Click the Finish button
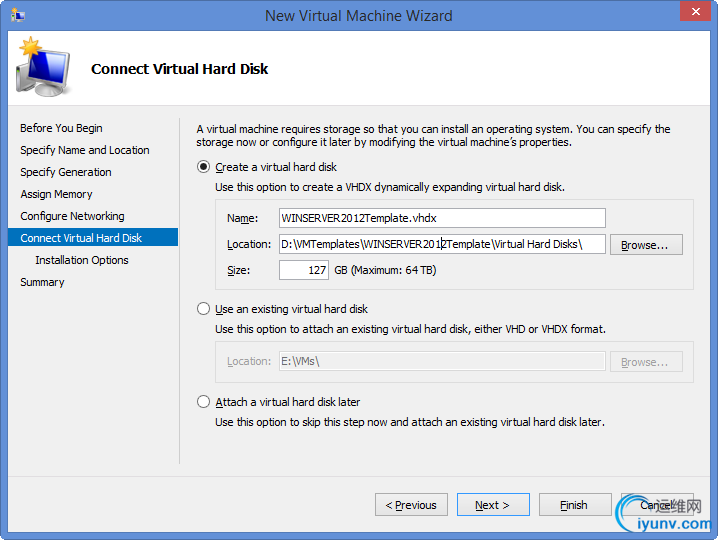The height and width of the screenshot is (540, 718). (x=575, y=505)
